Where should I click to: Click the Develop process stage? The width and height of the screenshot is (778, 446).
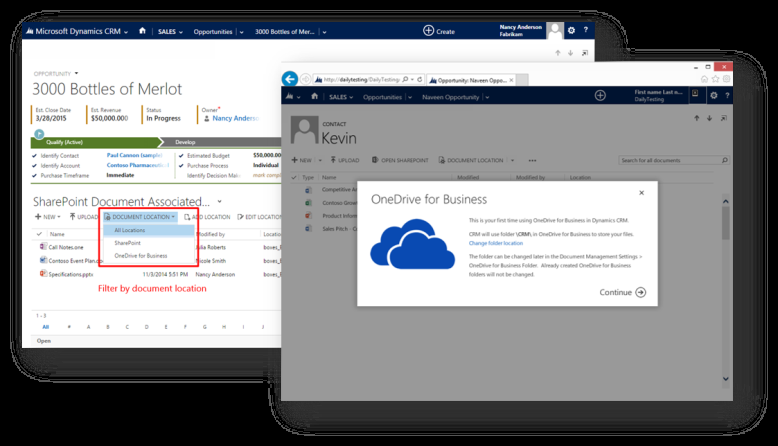coord(222,142)
